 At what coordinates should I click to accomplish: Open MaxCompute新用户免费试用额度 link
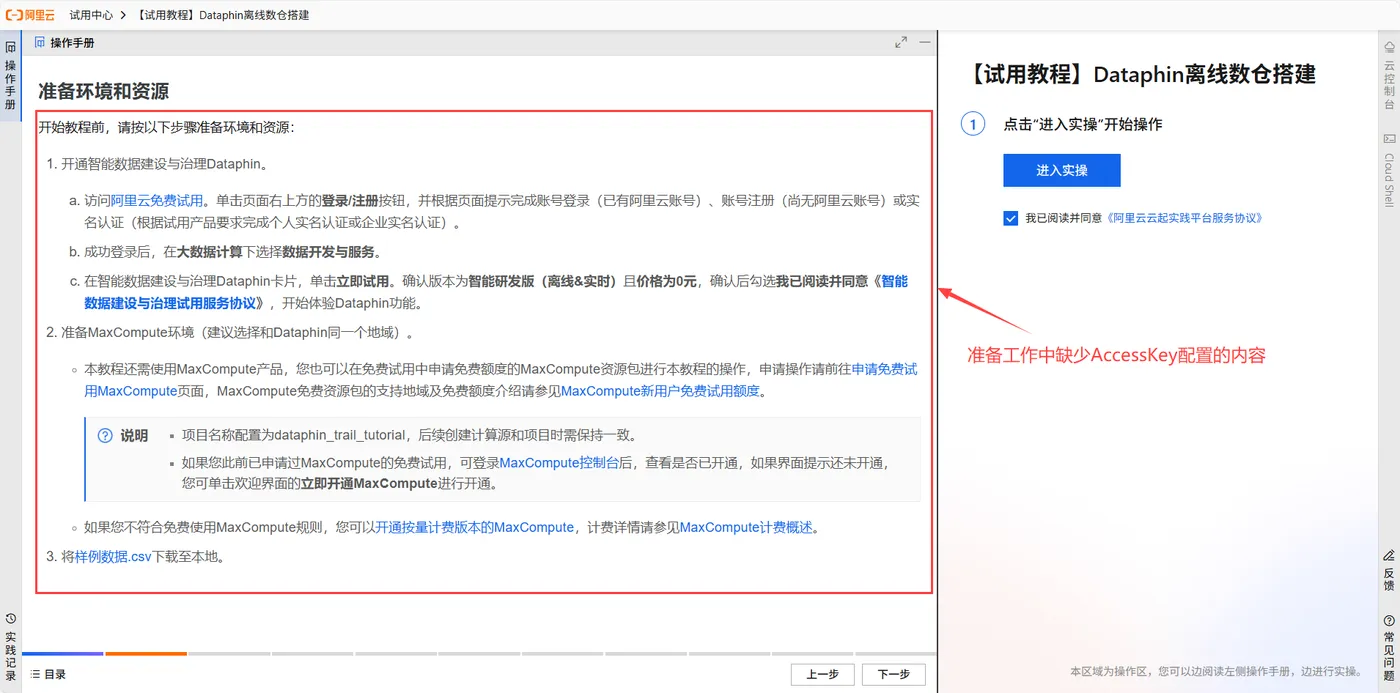[x=660, y=391]
